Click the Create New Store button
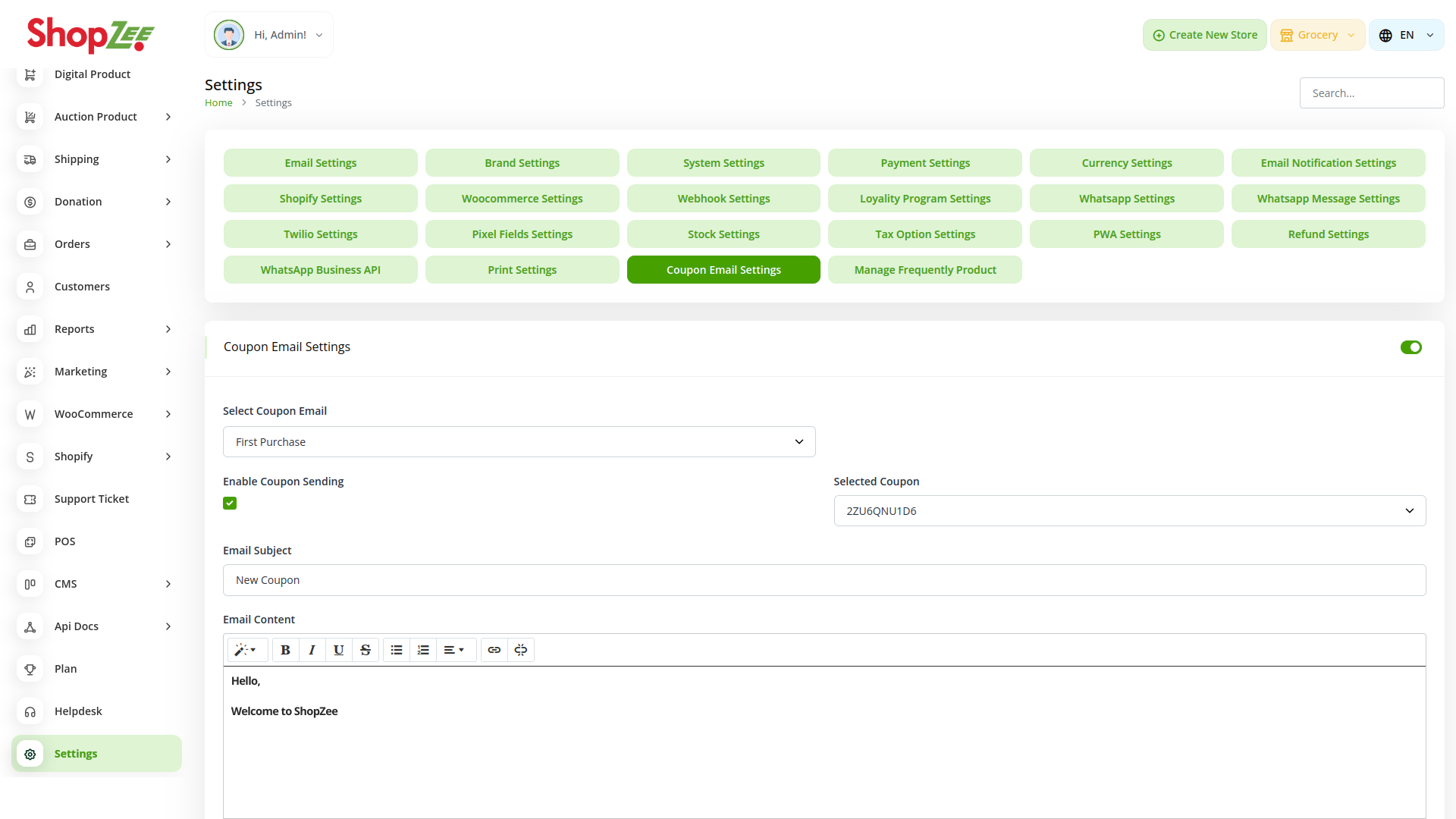This screenshot has width=1456, height=819. click(1204, 35)
